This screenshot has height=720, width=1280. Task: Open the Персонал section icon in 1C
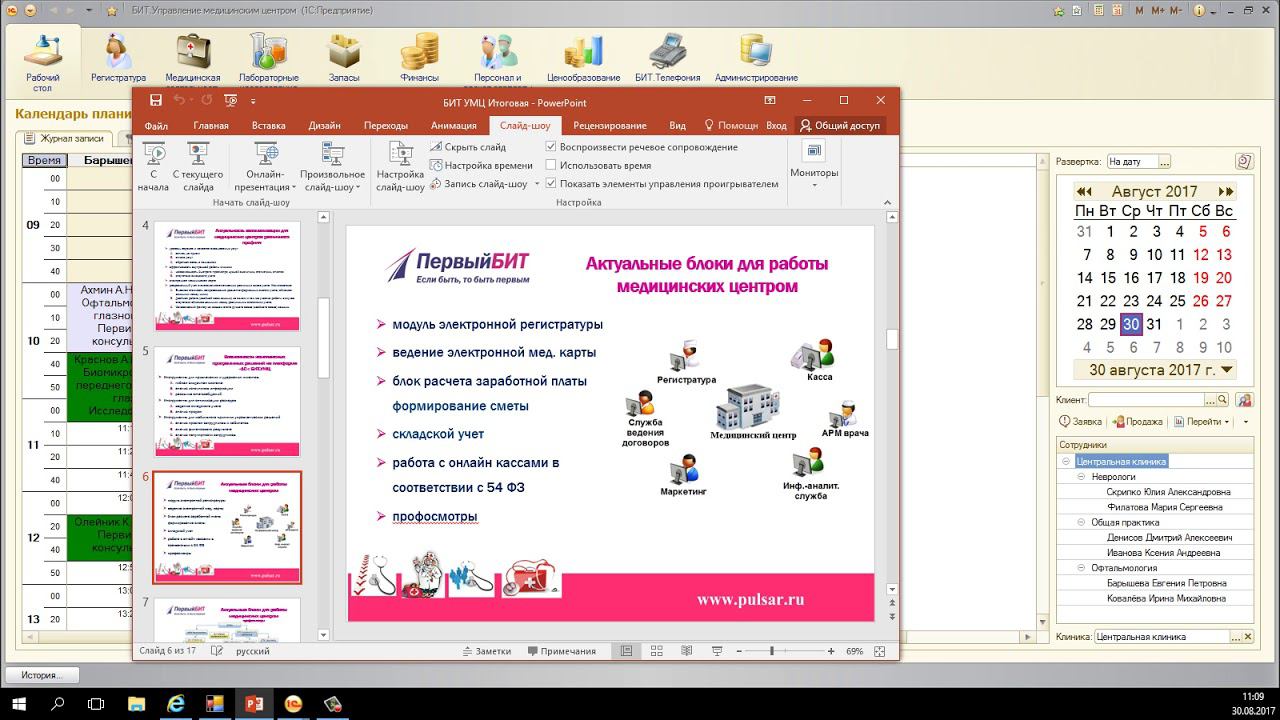(497, 59)
